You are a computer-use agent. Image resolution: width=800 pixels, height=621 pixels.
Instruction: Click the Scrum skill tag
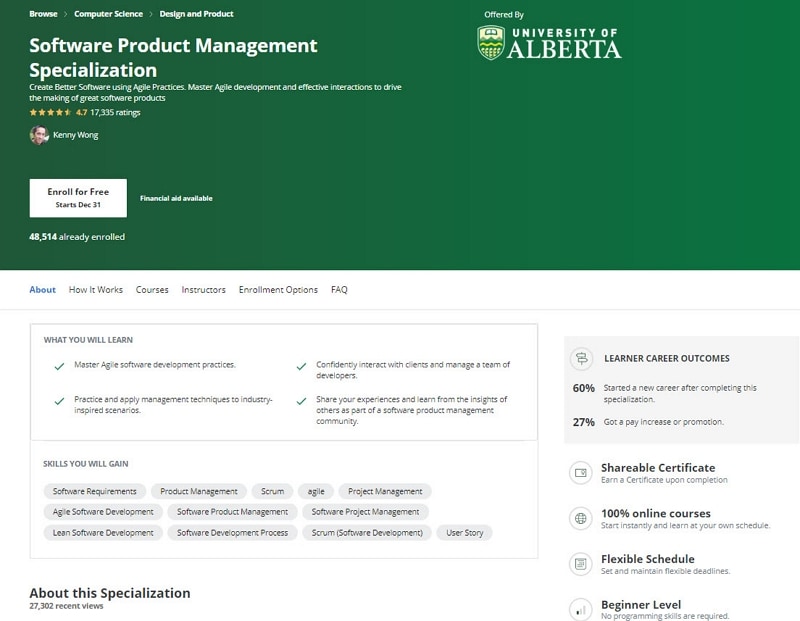click(x=272, y=491)
